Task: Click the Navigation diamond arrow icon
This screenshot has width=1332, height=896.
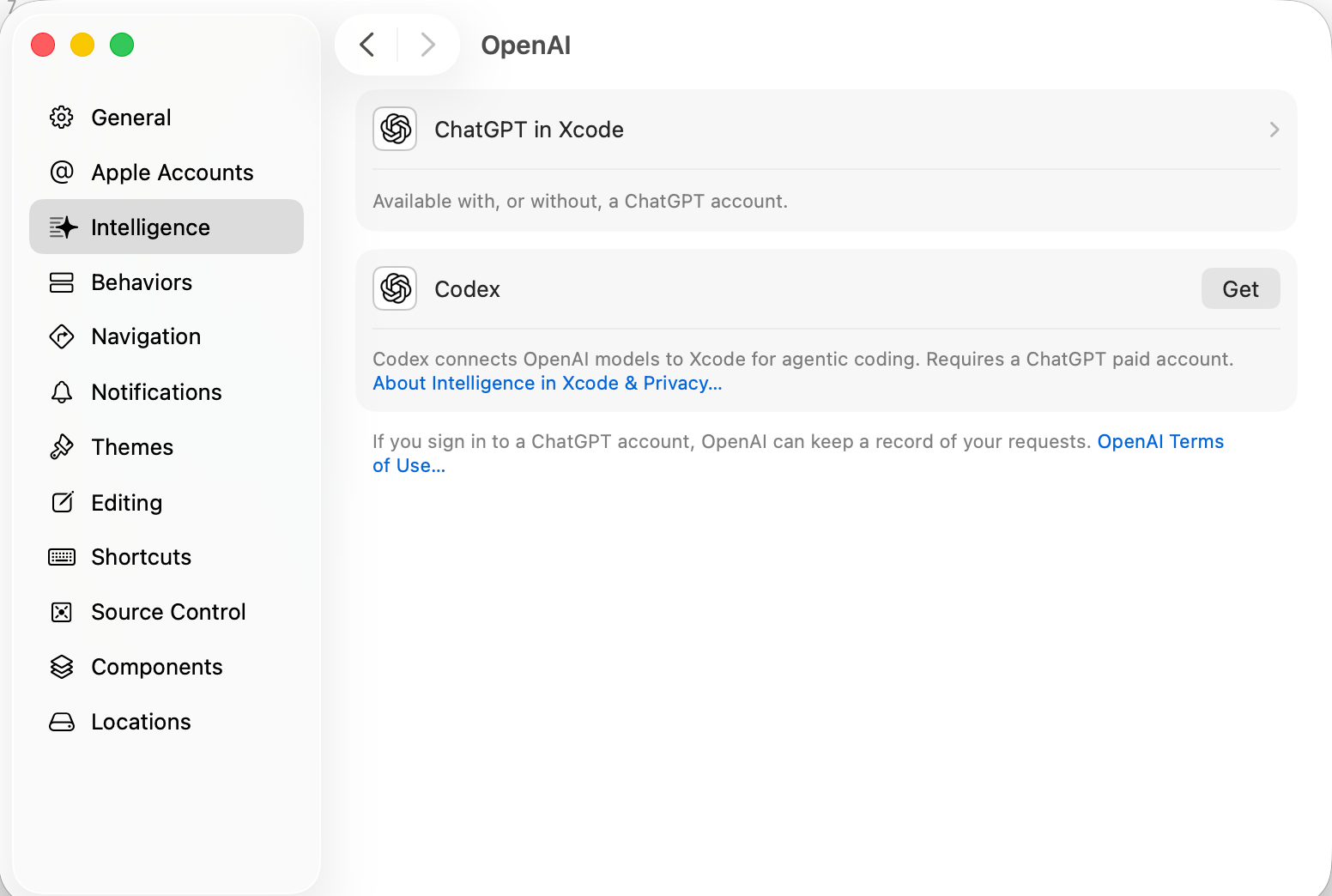Action: coord(62,336)
